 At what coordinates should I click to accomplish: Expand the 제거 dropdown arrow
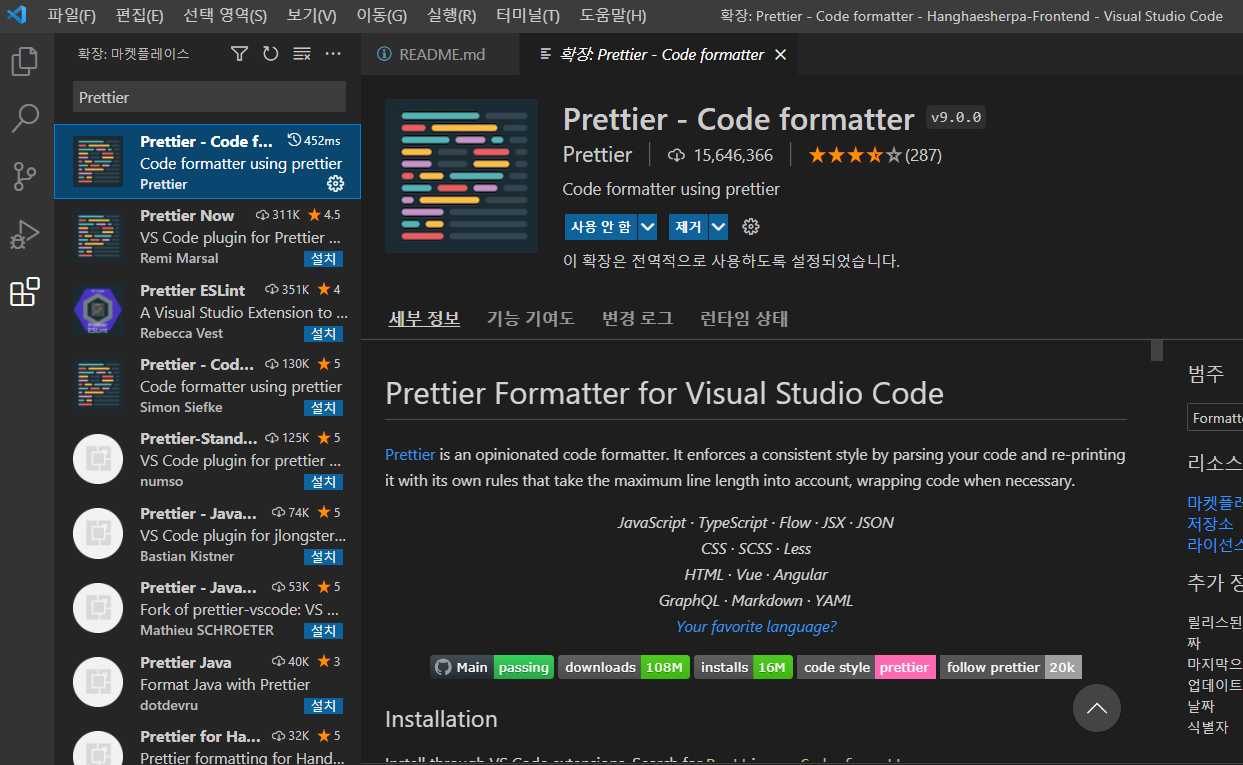tap(718, 227)
